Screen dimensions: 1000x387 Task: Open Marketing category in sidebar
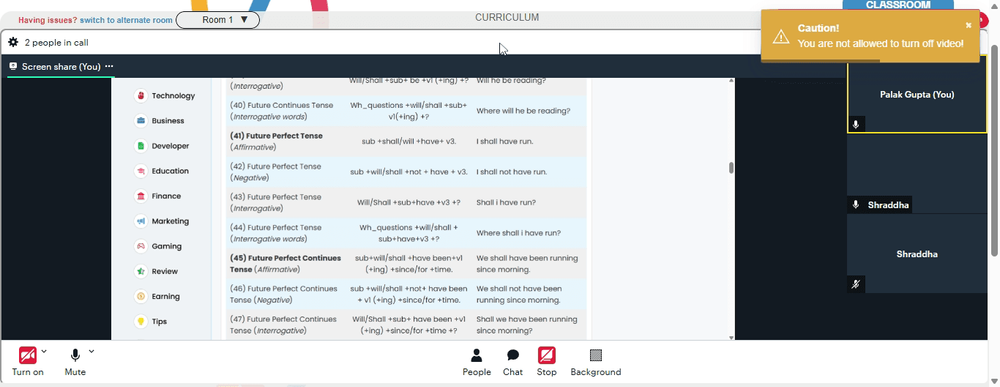162,221
